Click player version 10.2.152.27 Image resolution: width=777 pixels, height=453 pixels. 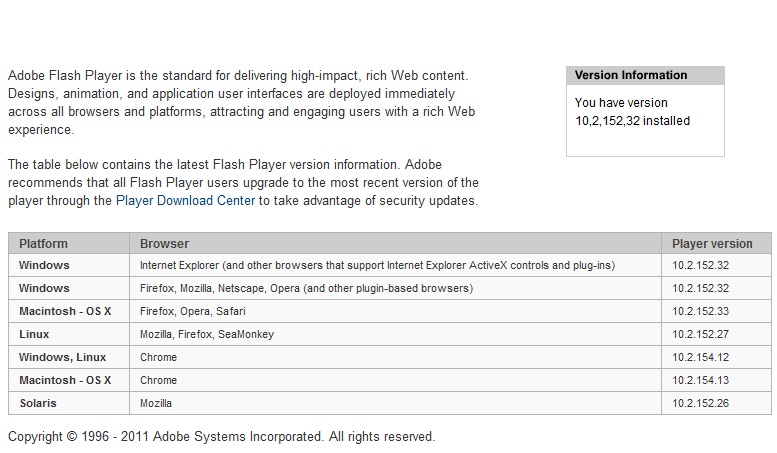point(701,334)
